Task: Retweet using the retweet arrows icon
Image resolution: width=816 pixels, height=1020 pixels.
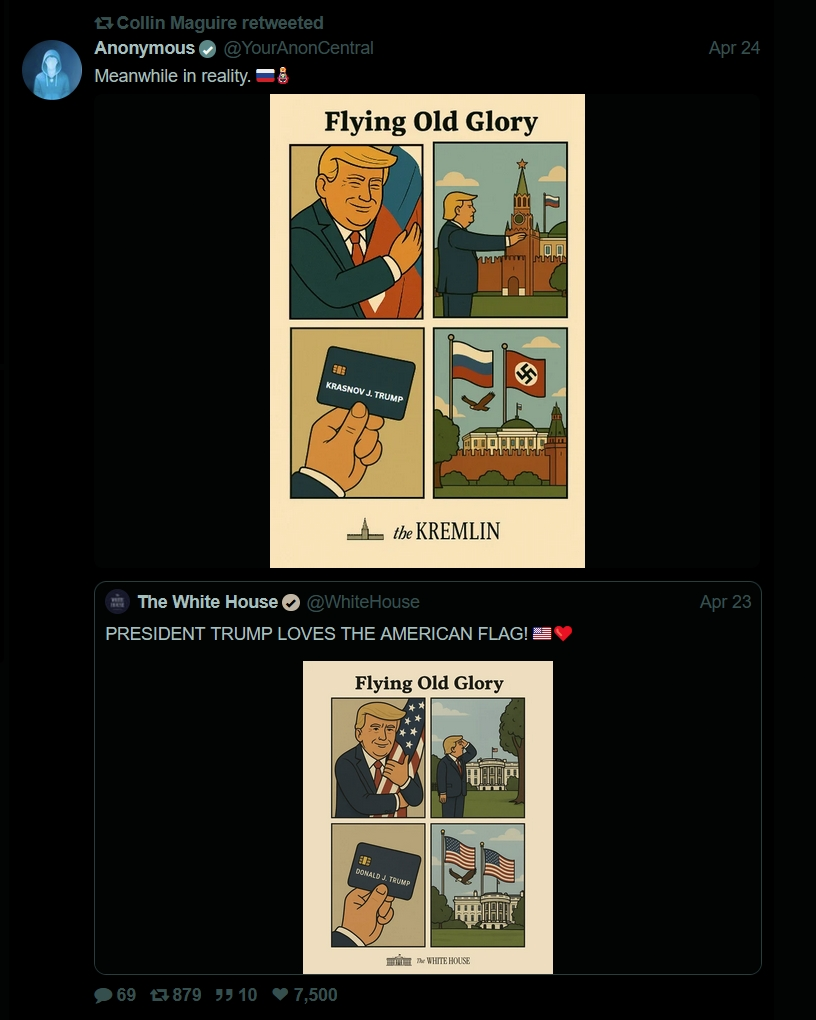Action: [159, 995]
